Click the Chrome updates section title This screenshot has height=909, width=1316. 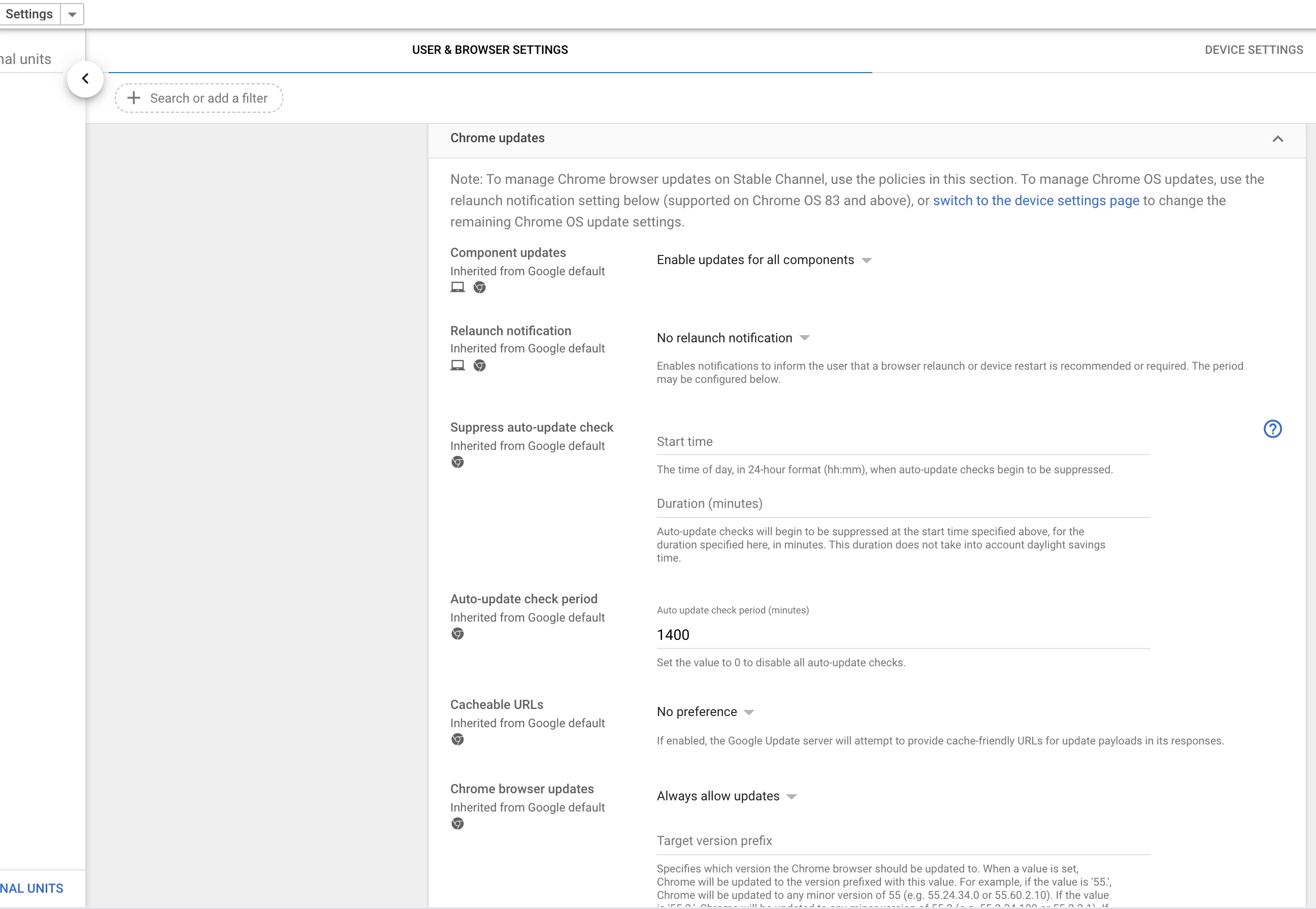click(x=497, y=138)
